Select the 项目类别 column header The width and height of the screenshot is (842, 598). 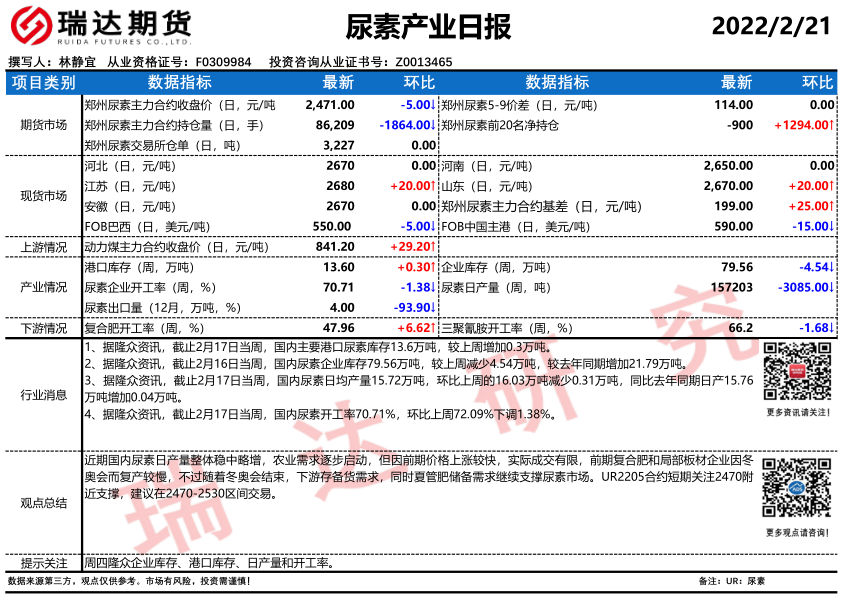(x=43, y=82)
